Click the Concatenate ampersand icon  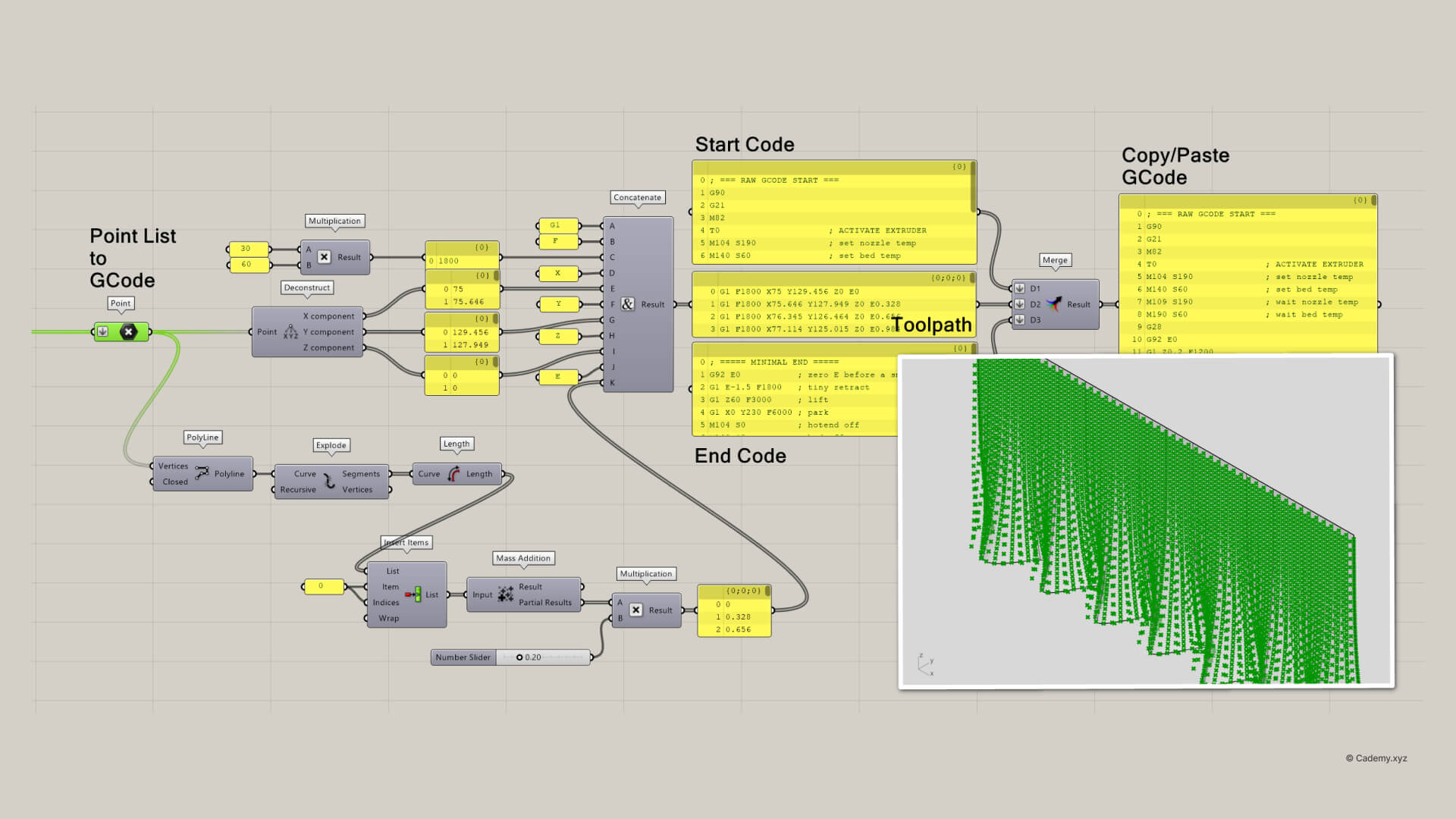pyautogui.click(x=628, y=304)
